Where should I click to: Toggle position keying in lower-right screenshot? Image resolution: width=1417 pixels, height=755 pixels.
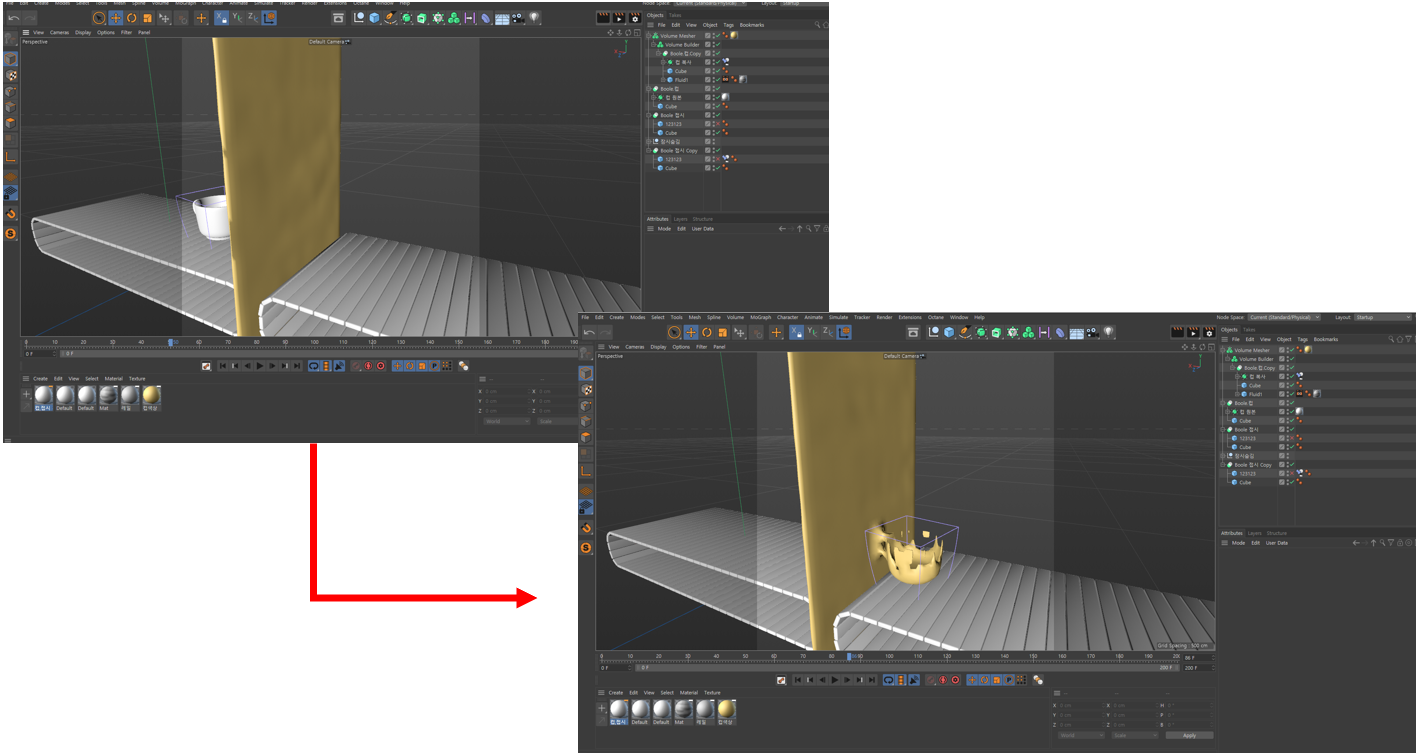click(972, 680)
